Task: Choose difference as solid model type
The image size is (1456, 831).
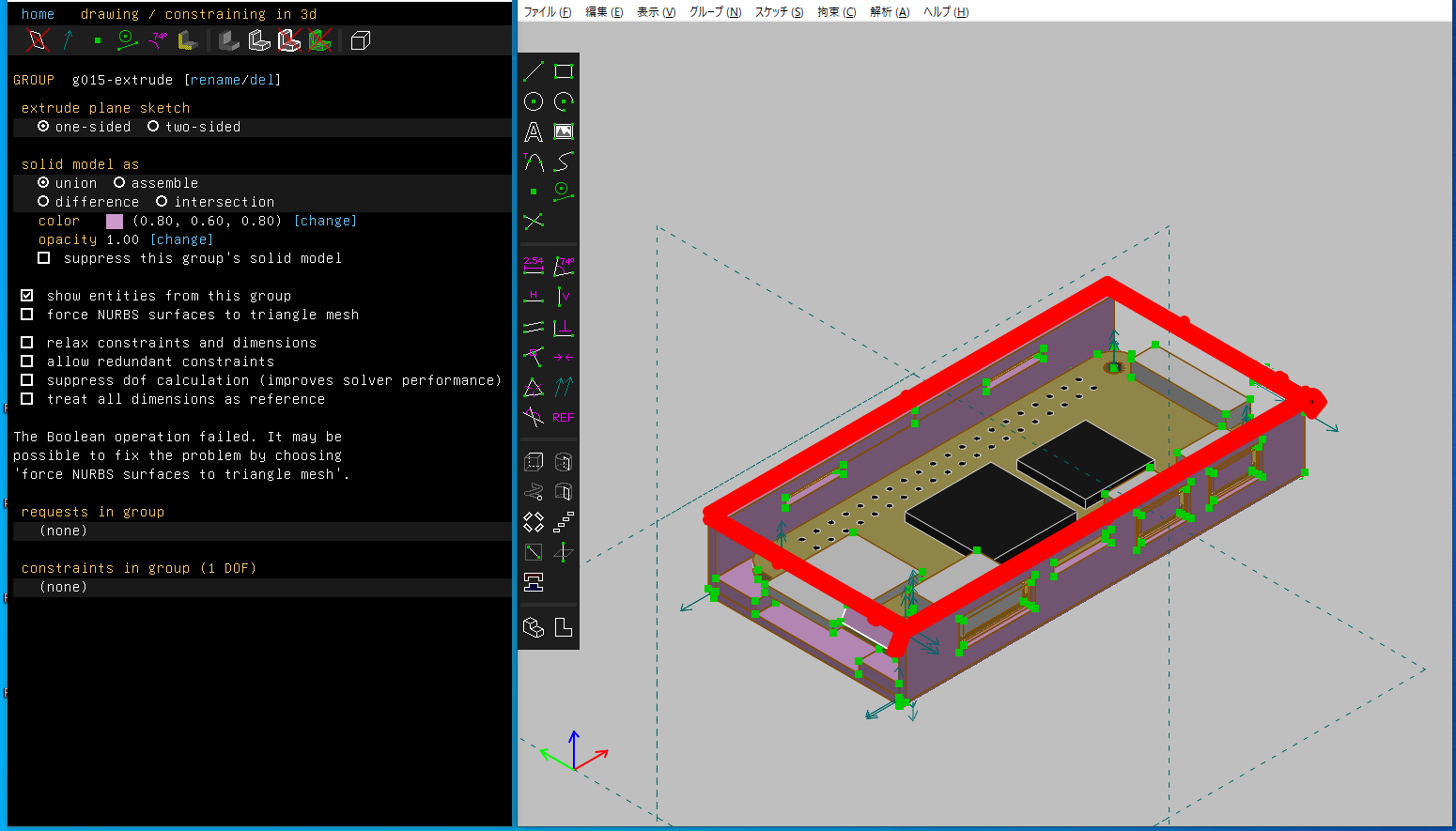Action: click(x=43, y=202)
